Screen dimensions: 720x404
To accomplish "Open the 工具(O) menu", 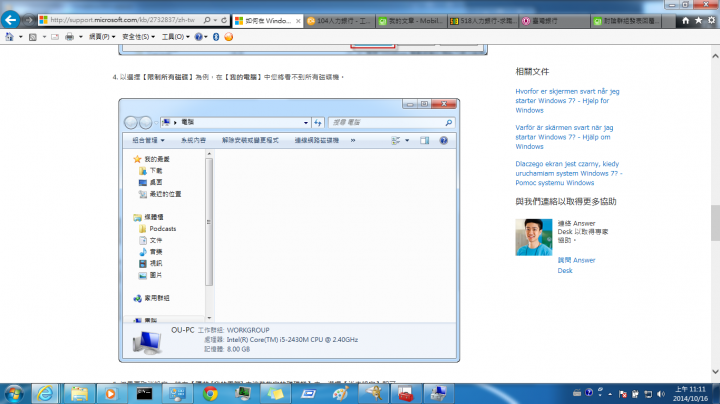I will click(x=175, y=37).
